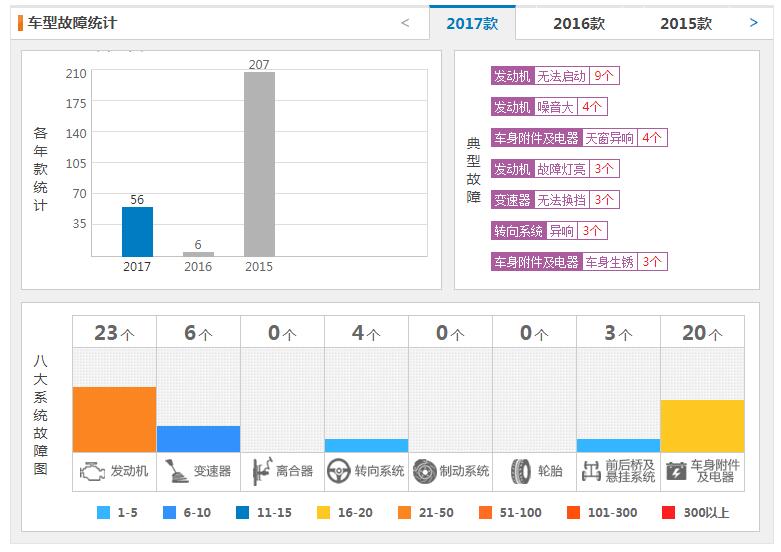Viewport: 781px width, 552px height.
Task: Click the 6-10 legend color swatch
Action: 169,512
